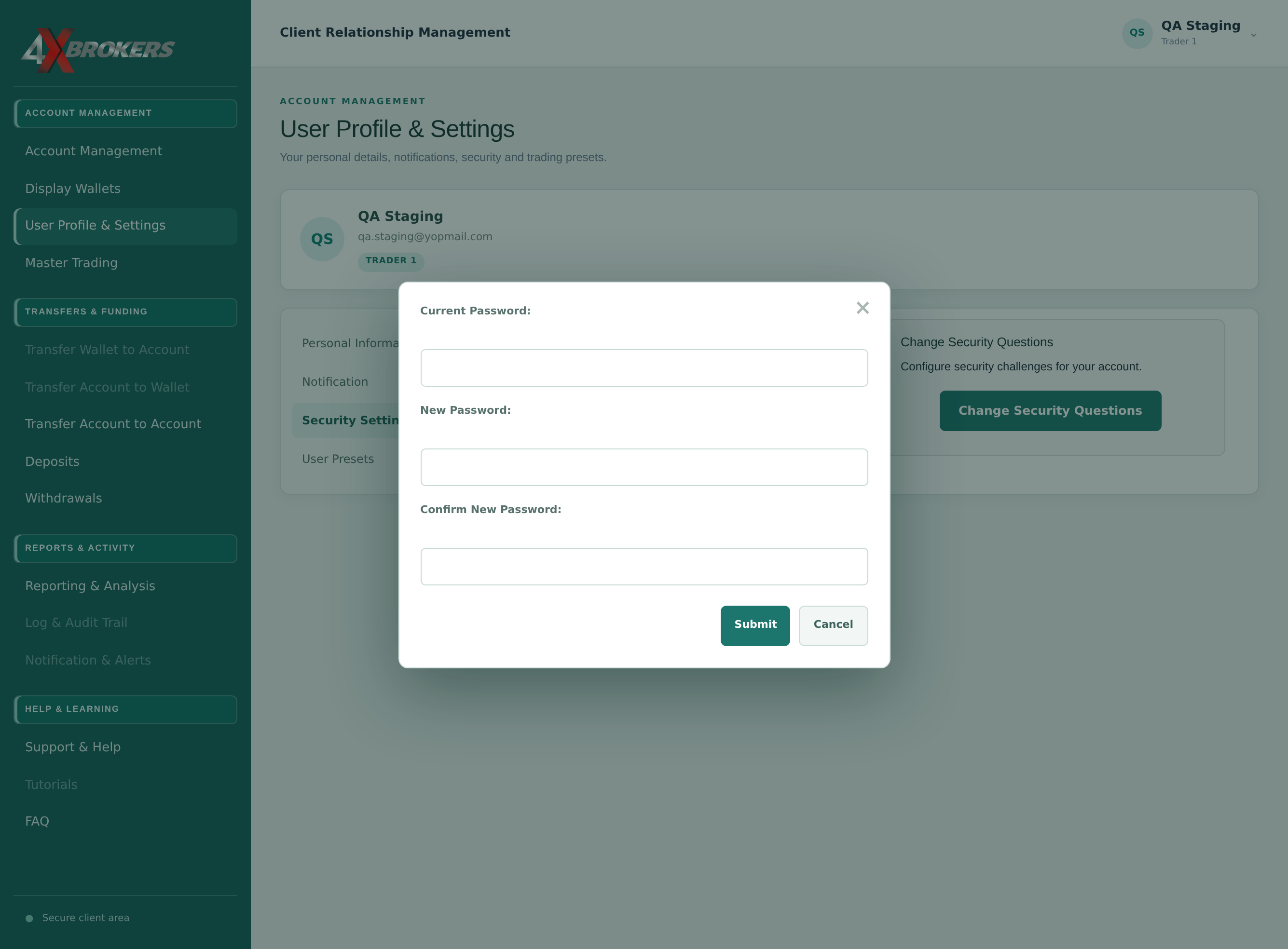Click the Change Security Questions button
The height and width of the screenshot is (949, 1288).
click(1050, 411)
